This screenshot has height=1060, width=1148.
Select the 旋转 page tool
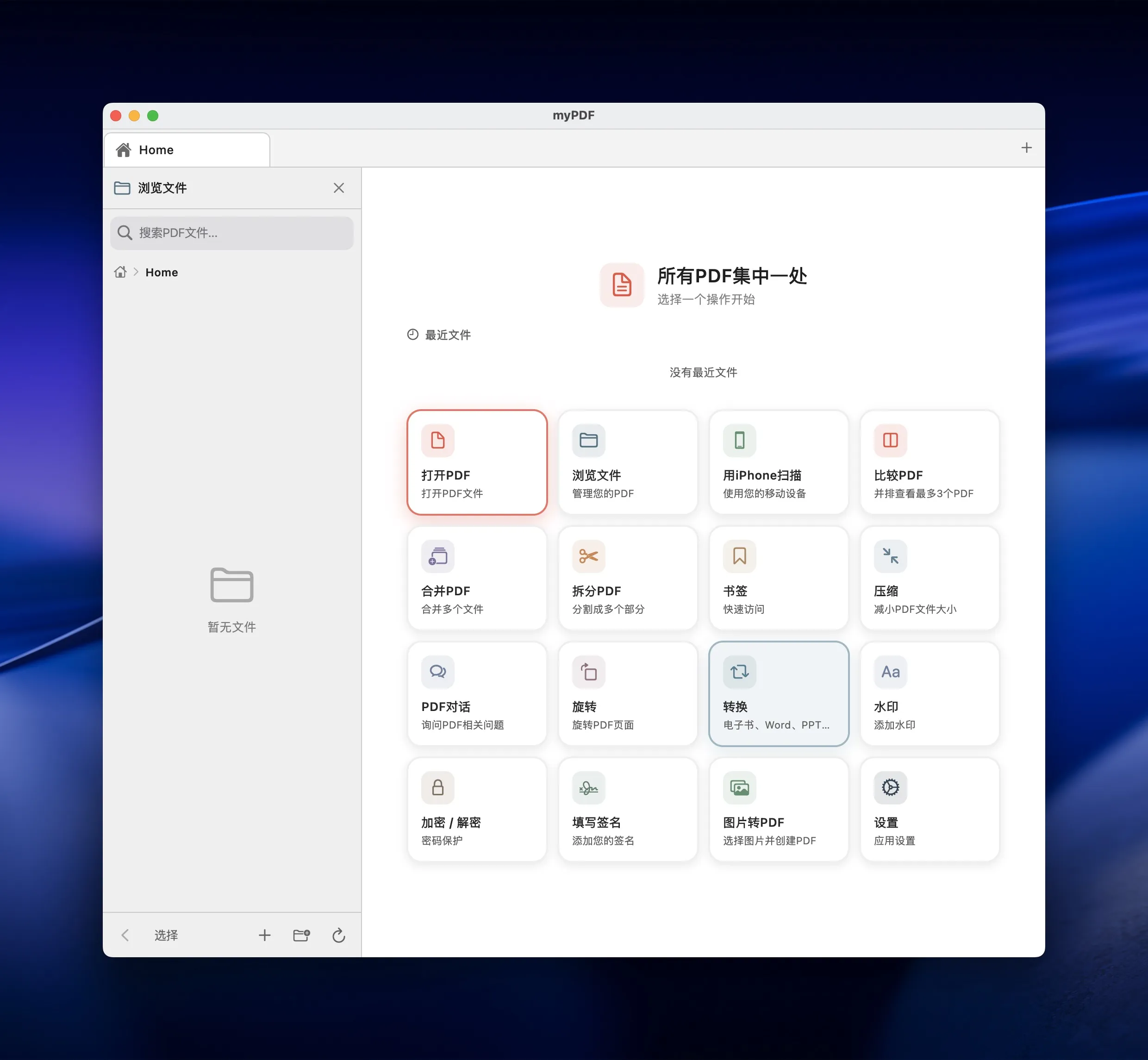[x=628, y=694]
